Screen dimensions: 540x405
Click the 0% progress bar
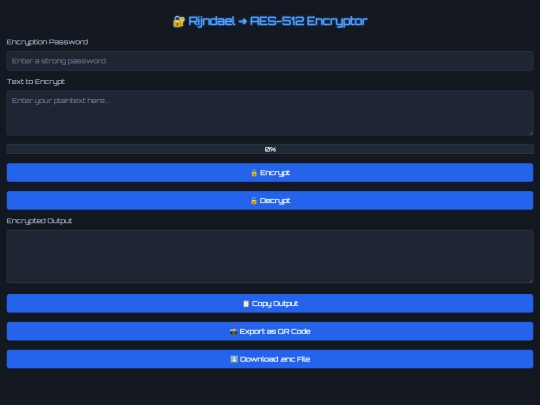pyautogui.click(x=270, y=149)
